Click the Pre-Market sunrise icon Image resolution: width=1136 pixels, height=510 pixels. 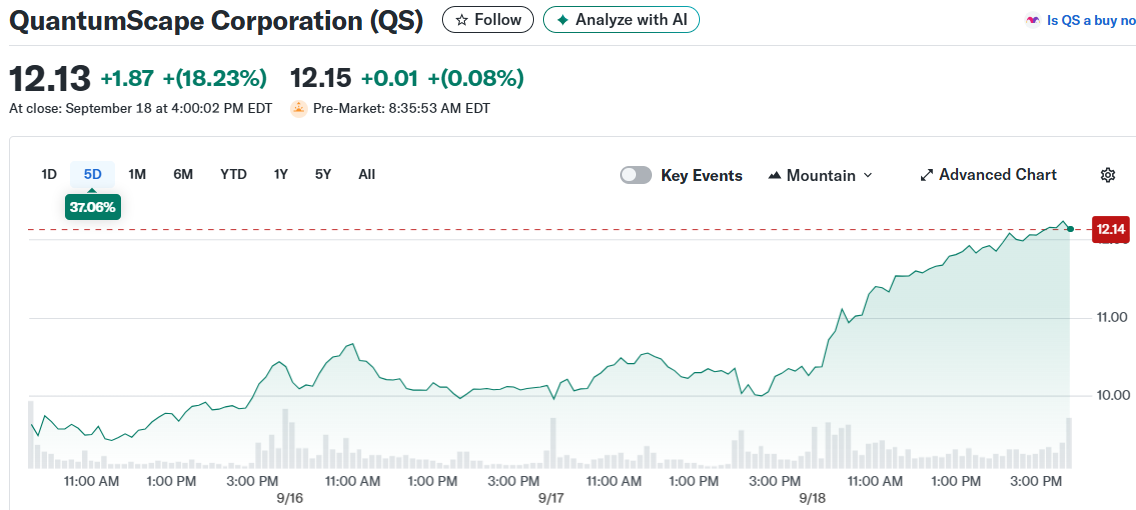[298, 109]
